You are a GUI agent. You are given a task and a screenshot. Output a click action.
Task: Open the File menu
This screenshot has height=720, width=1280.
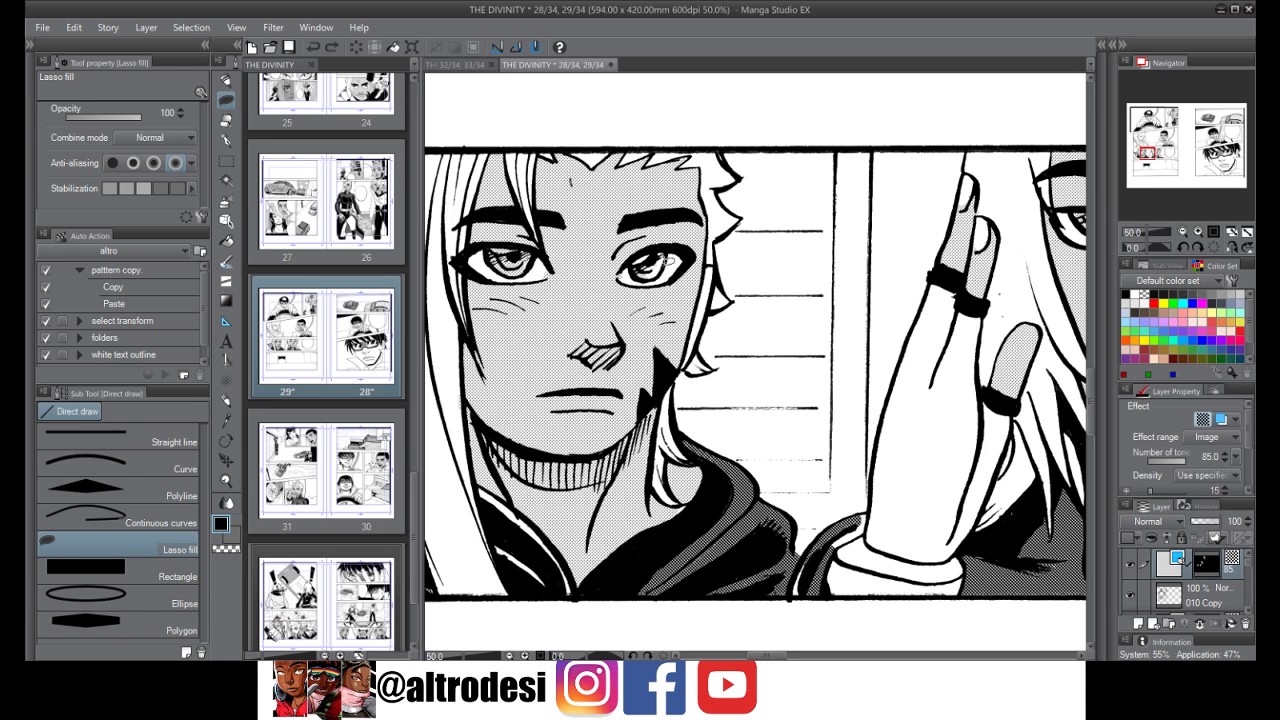pyautogui.click(x=43, y=27)
